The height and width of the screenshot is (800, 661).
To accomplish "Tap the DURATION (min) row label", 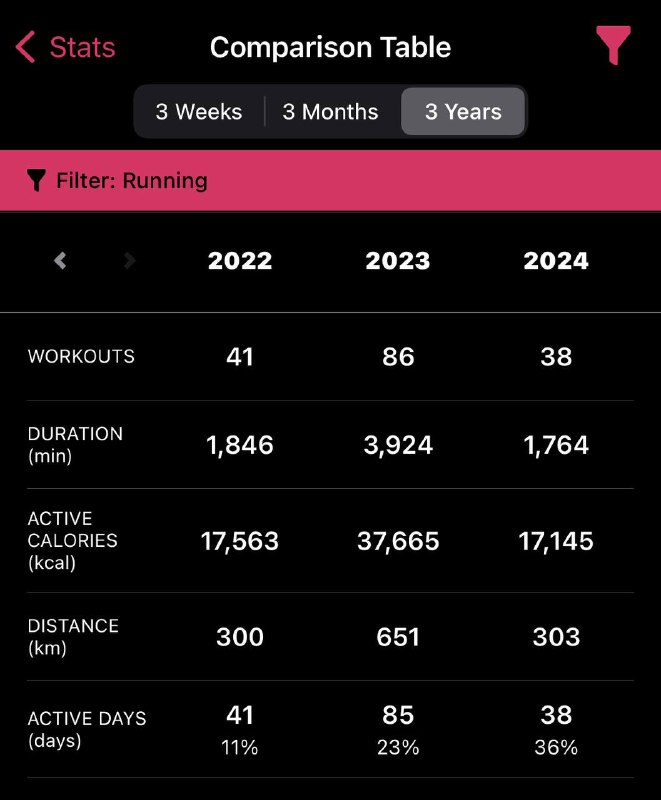I will (x=75, y=444).
